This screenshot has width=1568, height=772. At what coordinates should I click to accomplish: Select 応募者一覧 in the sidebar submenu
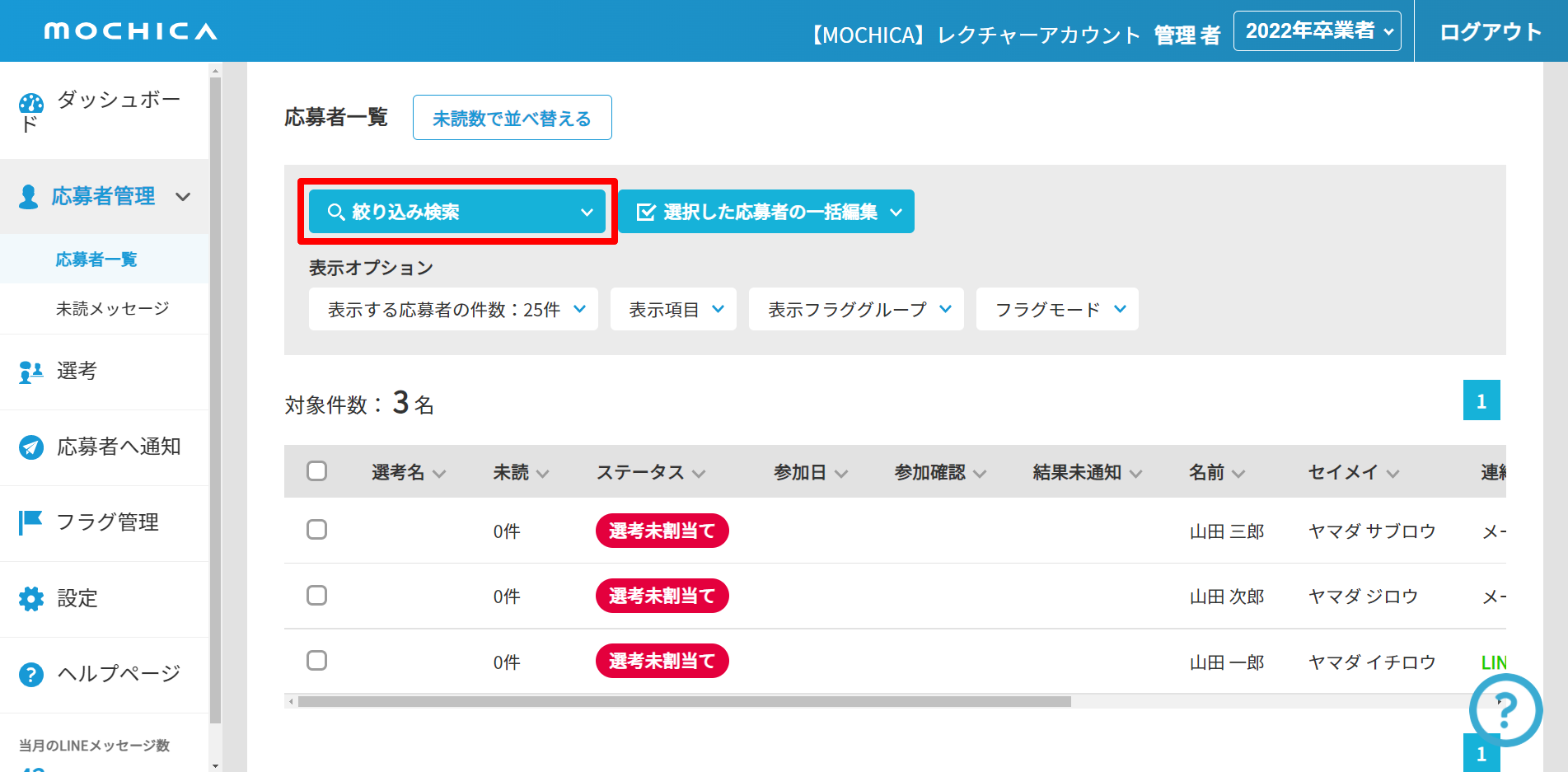pos(96,260)
